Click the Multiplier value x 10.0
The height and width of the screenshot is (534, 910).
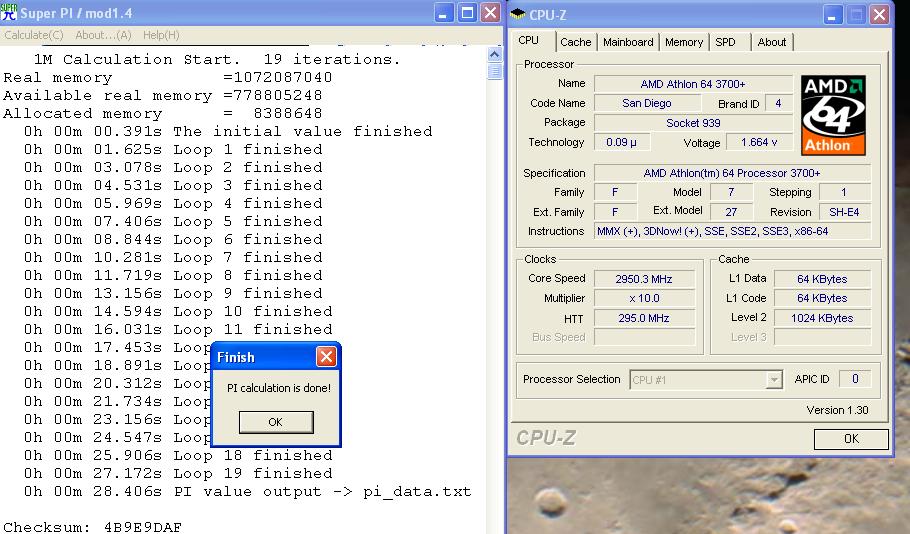(644, 298)
